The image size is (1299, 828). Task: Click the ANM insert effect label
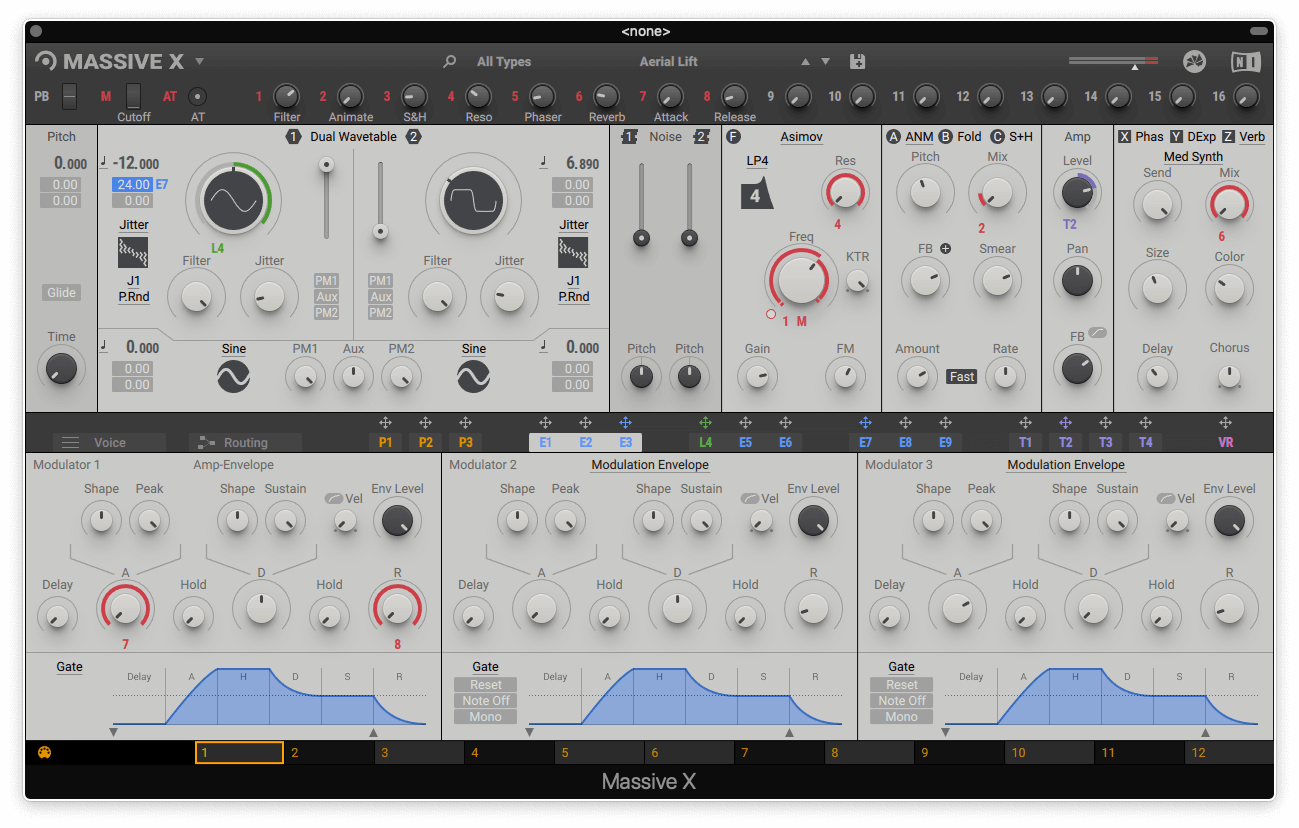[919, 137]
